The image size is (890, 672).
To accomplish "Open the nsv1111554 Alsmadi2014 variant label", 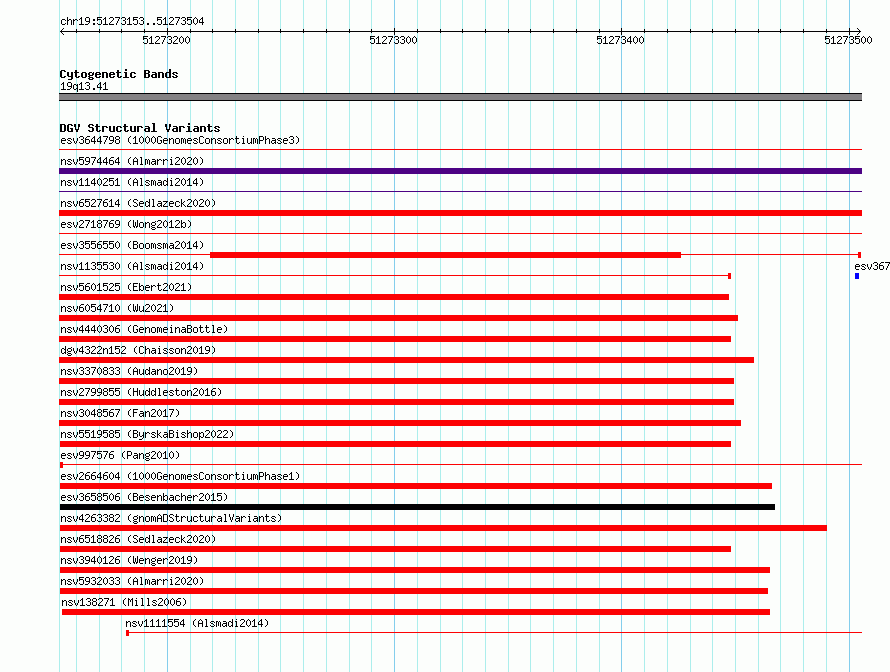I will pos(197,623).
